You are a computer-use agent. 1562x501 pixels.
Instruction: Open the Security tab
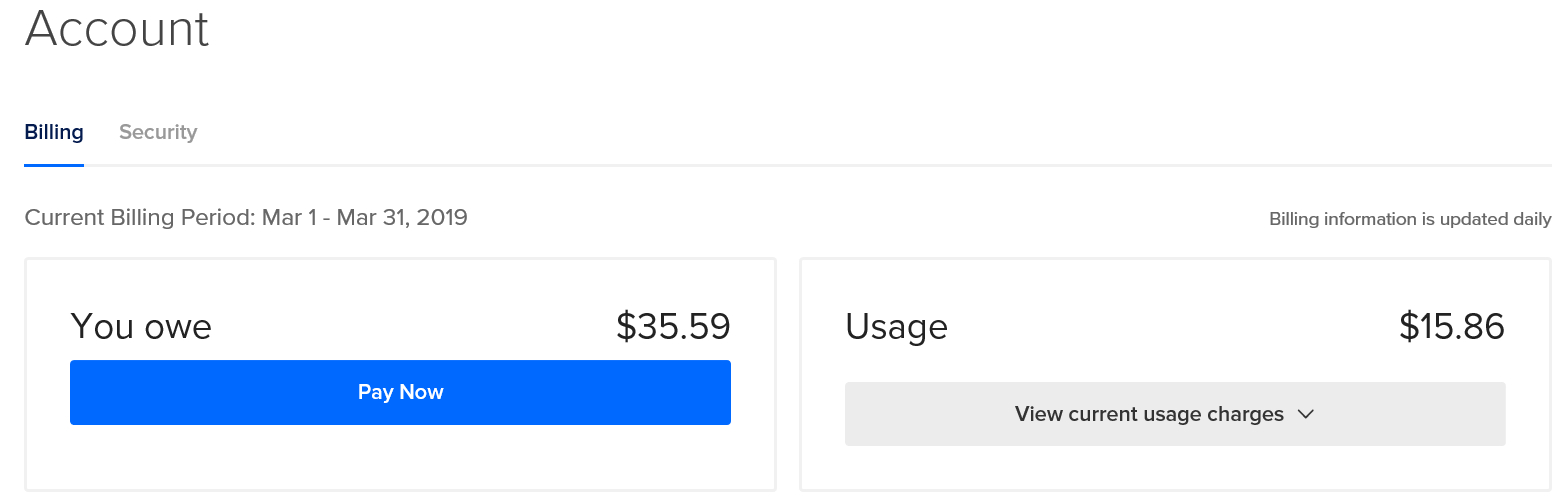(158, 132)
